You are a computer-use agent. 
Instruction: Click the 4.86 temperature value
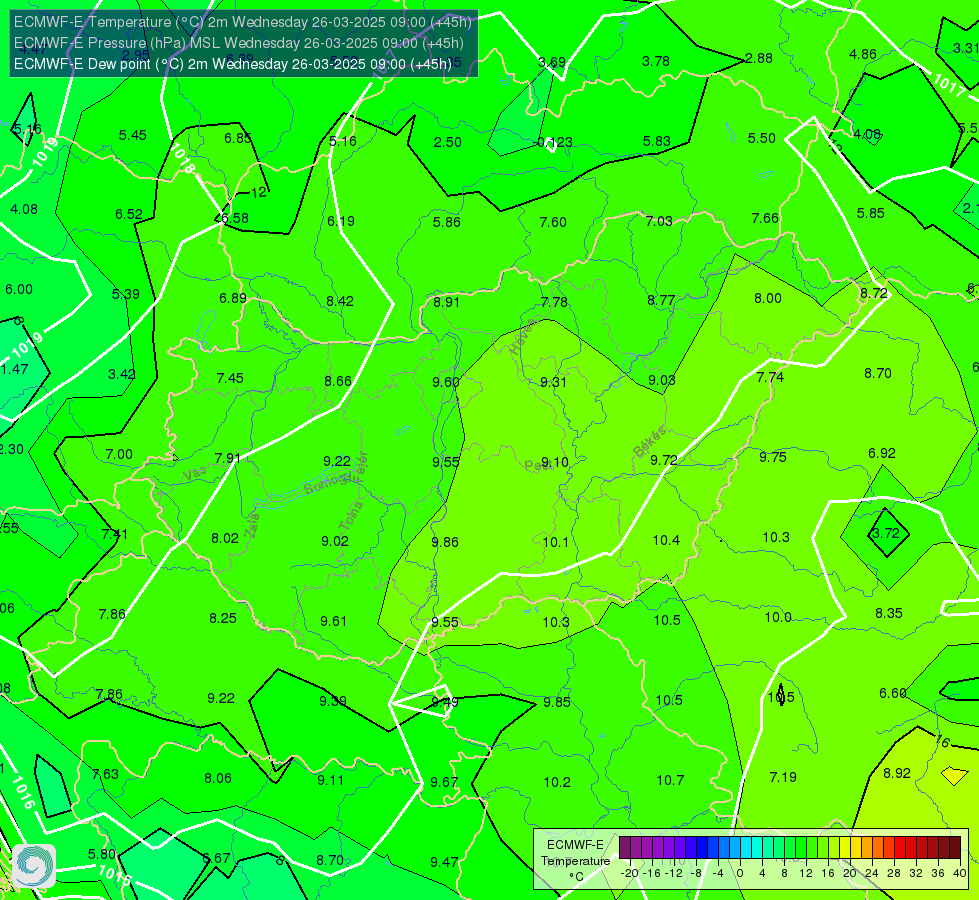[863, 54]
